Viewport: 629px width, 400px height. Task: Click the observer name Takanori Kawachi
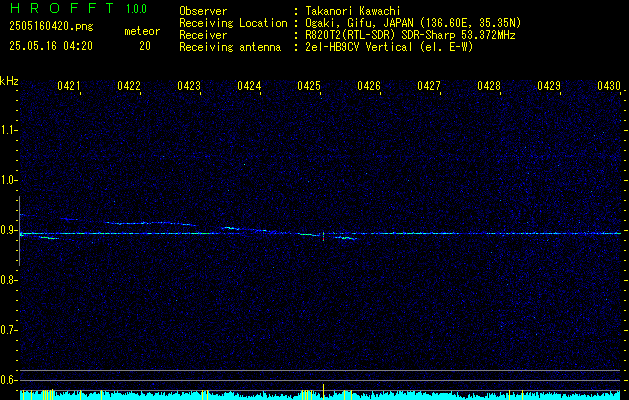pos(353,11)
